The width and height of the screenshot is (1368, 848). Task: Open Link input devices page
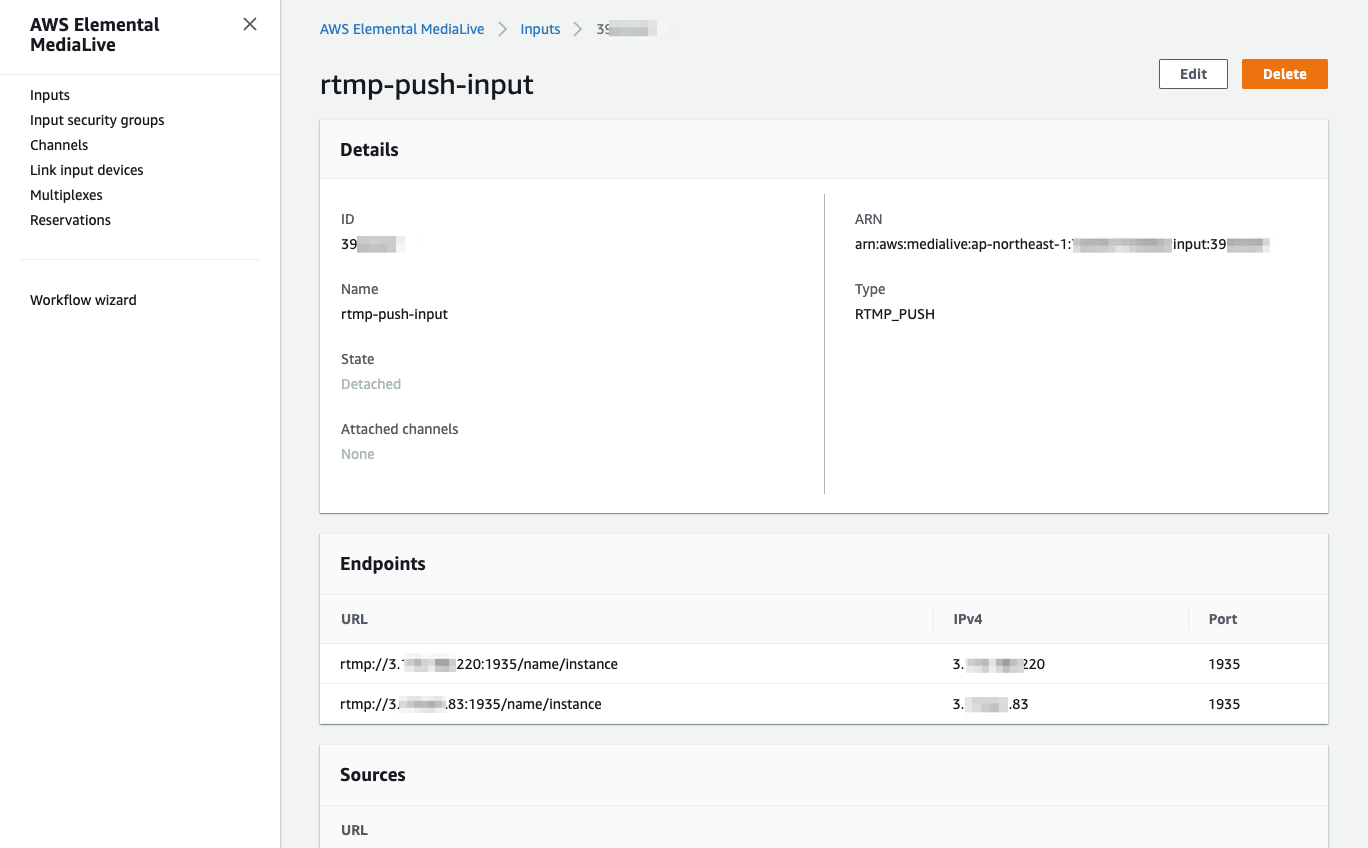coord(87,170)
